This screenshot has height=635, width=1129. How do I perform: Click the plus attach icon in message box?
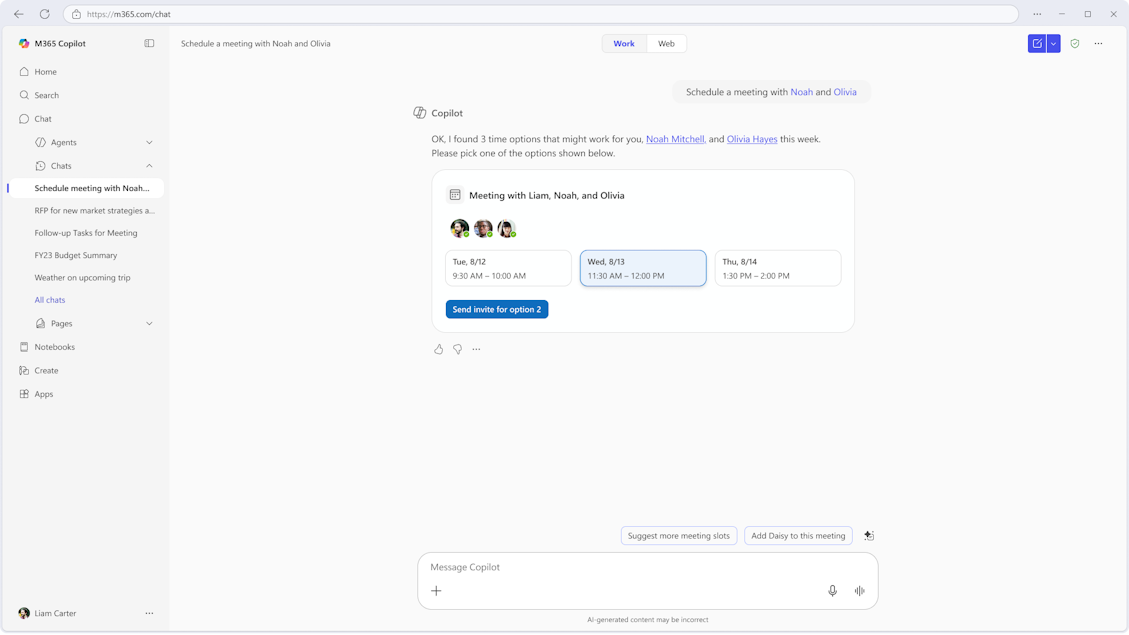[x=436, y=591]
